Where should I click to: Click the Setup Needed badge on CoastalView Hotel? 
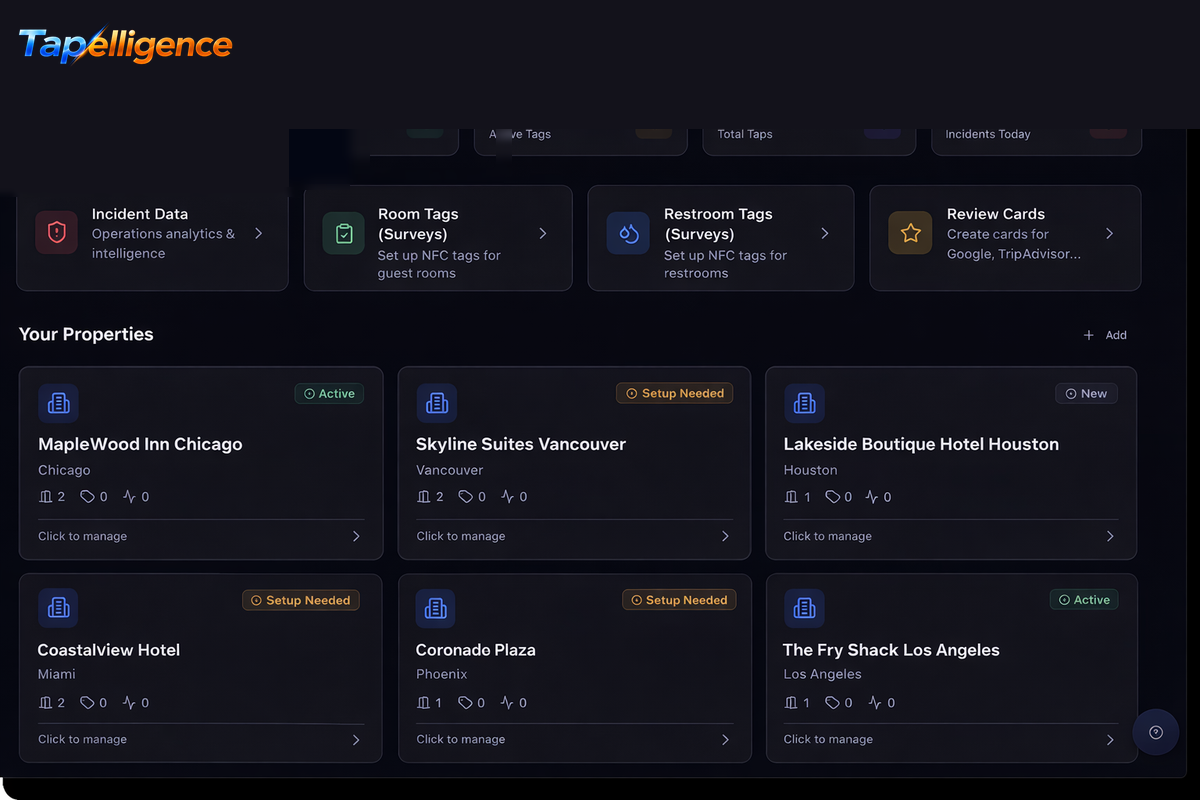point(301,600)
